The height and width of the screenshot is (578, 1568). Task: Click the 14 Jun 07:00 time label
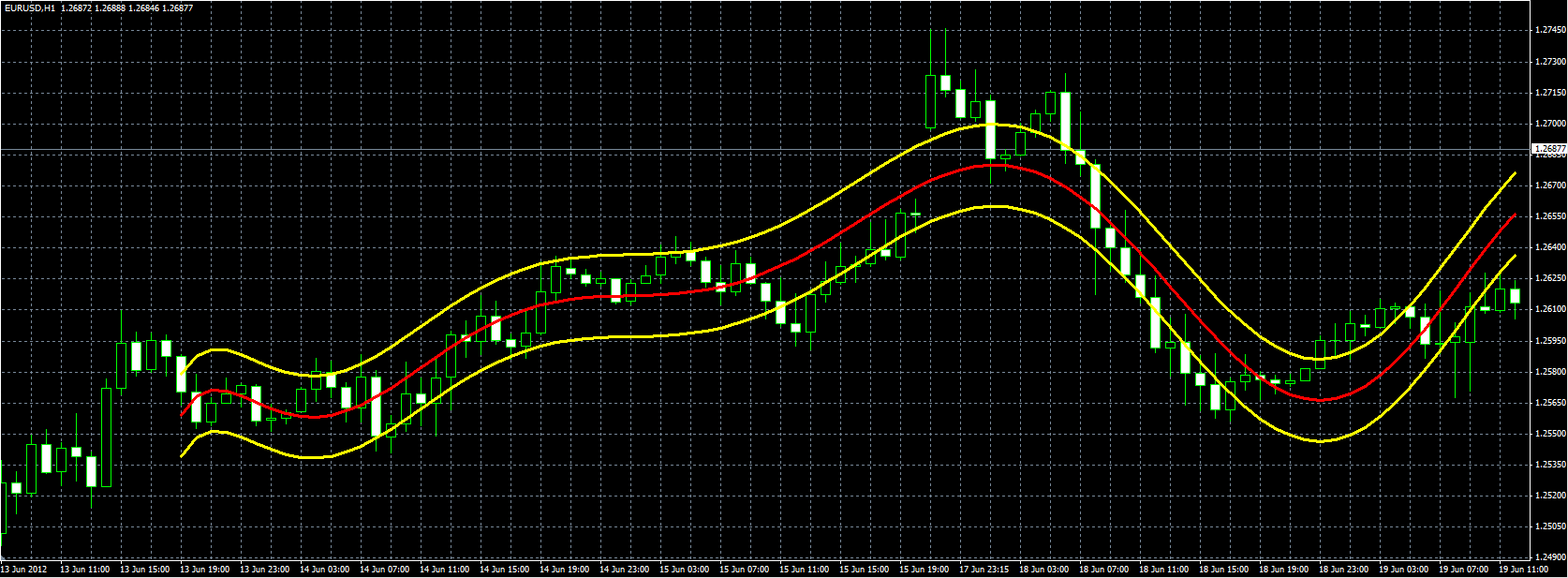pyautogui.click(x=384, y=570)
